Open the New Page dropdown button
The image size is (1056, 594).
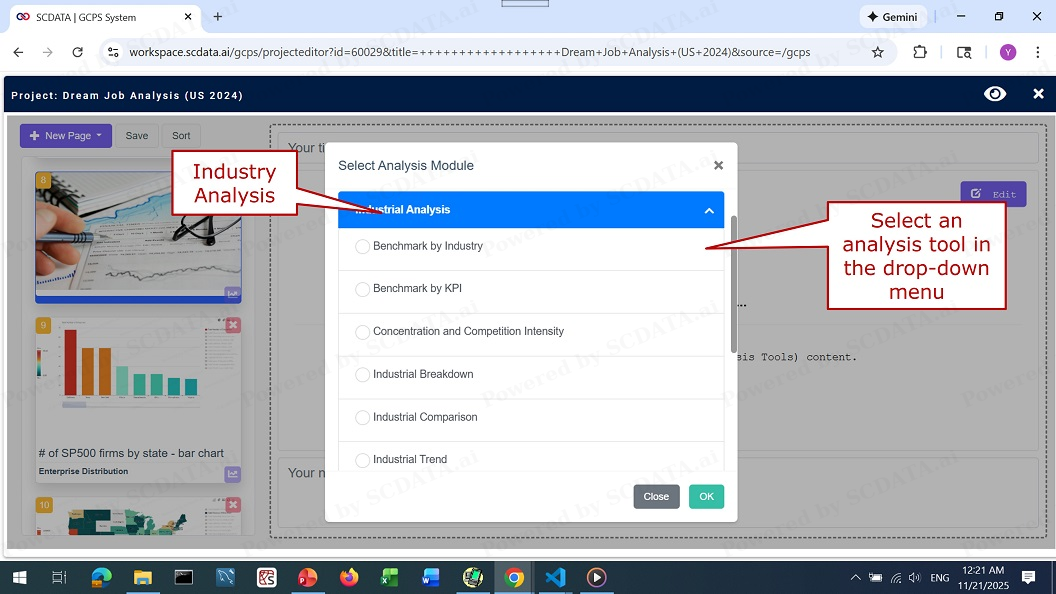tap(66, 136)
